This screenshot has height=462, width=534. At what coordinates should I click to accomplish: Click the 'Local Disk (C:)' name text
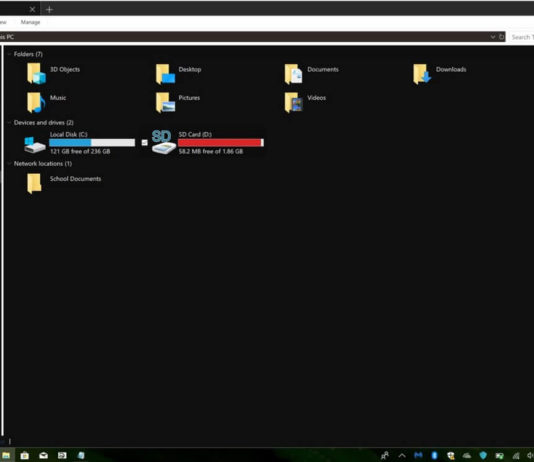pos(68,134)
